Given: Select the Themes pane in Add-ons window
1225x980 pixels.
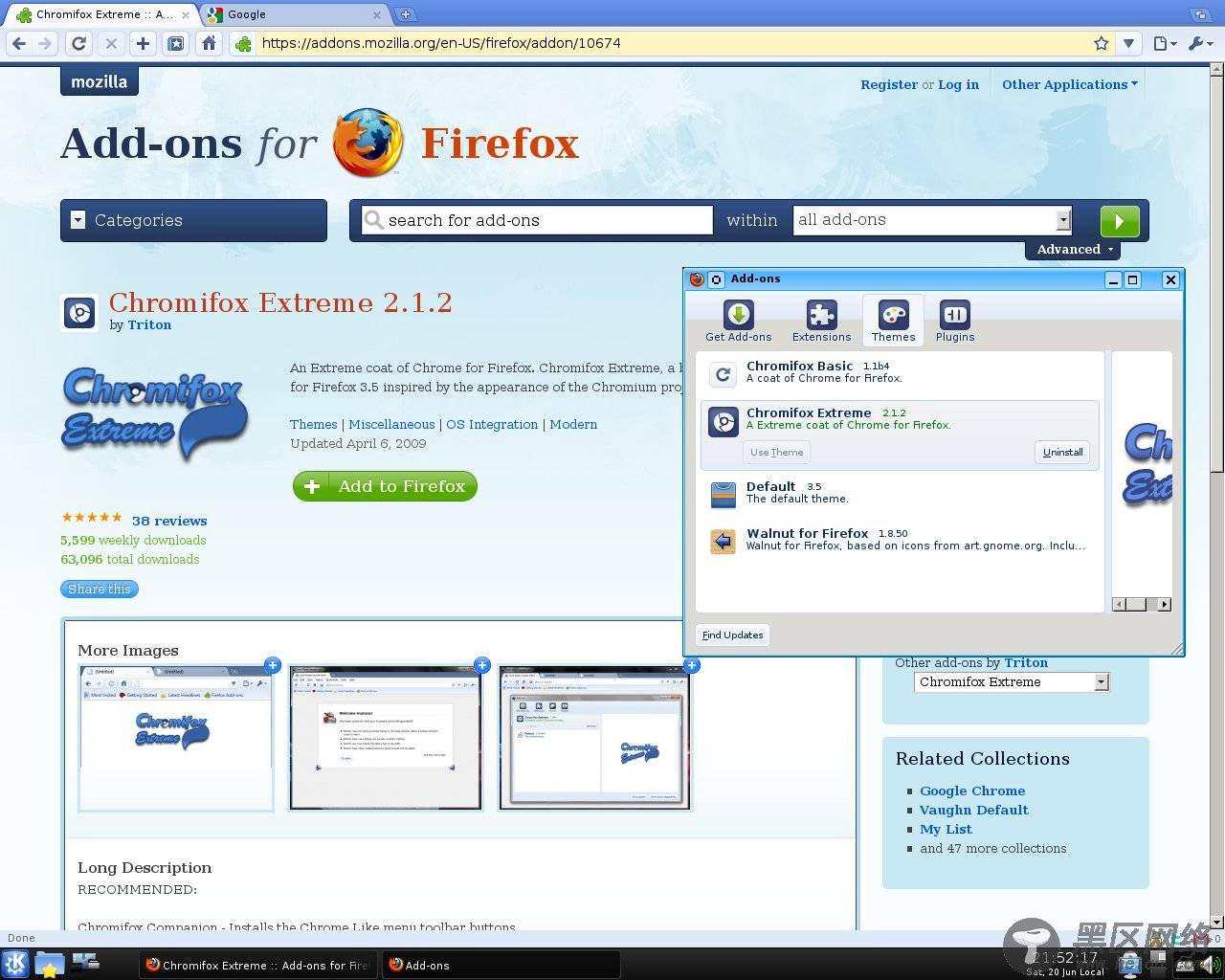Looking at the screenshot, I should tap(893, 321).
